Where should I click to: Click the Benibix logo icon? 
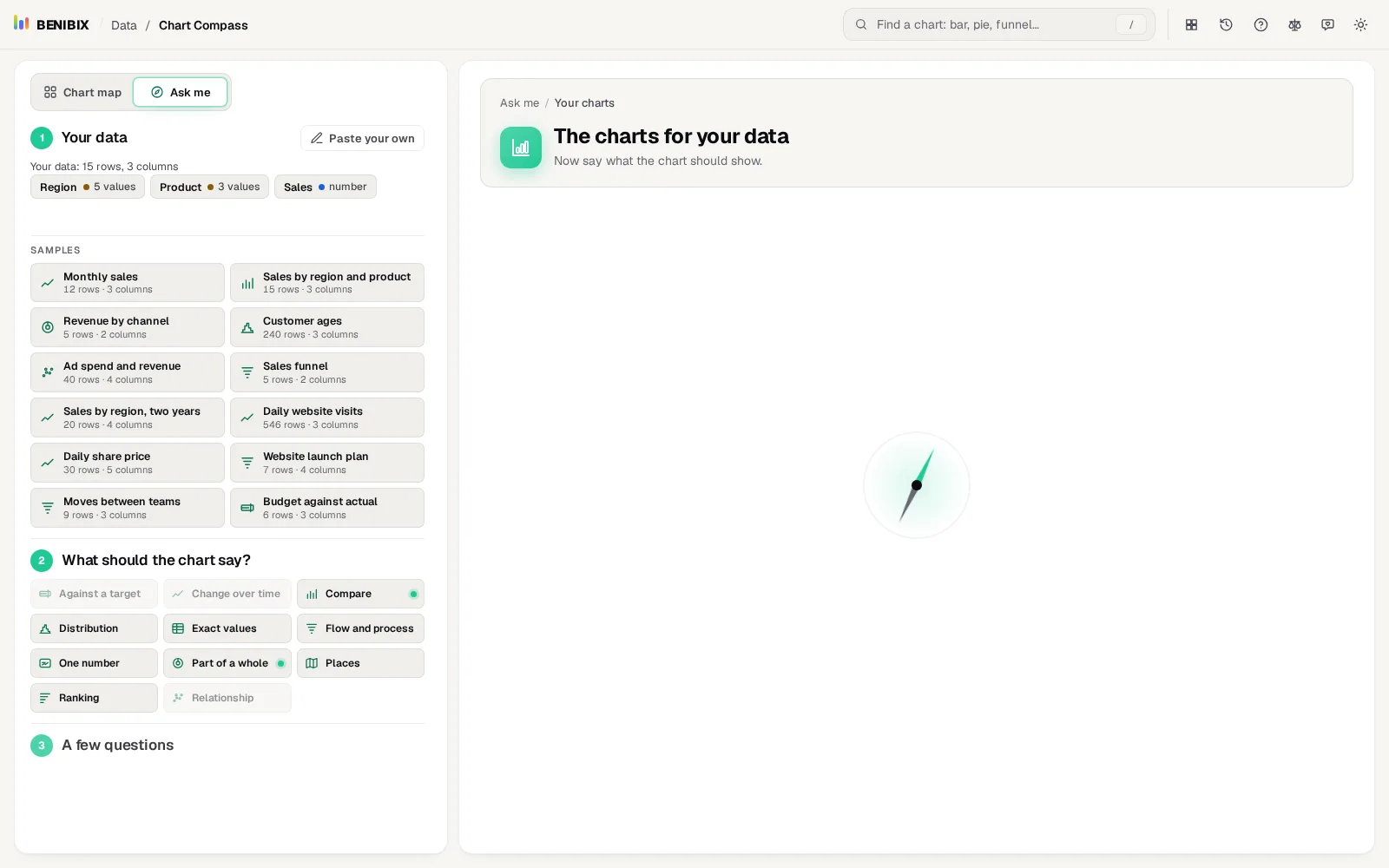22,23
